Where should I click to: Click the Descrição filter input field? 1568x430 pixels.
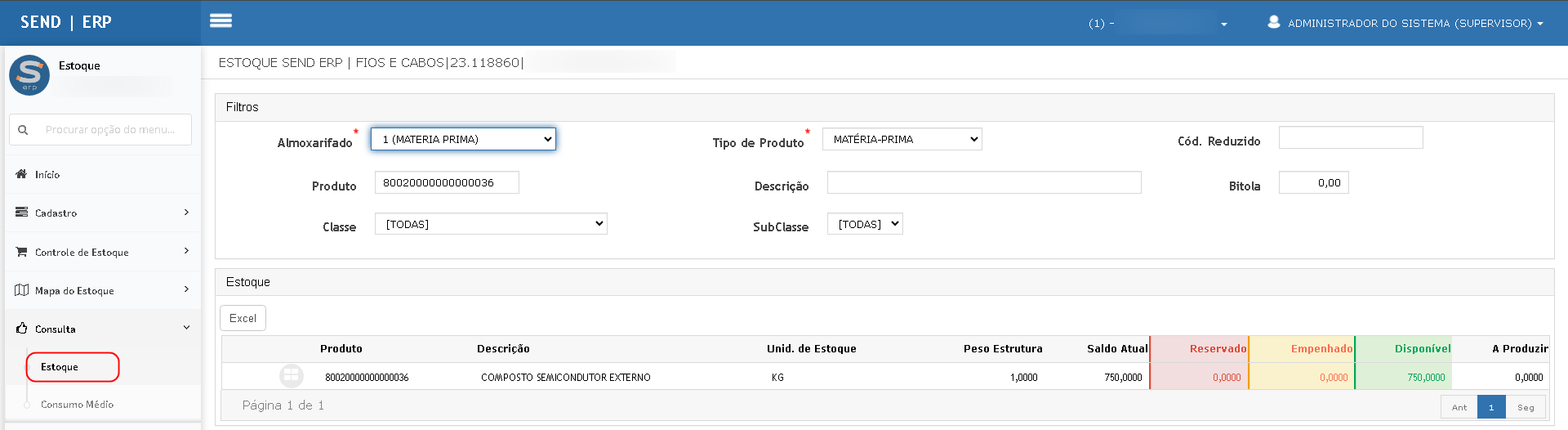(983, 182)
